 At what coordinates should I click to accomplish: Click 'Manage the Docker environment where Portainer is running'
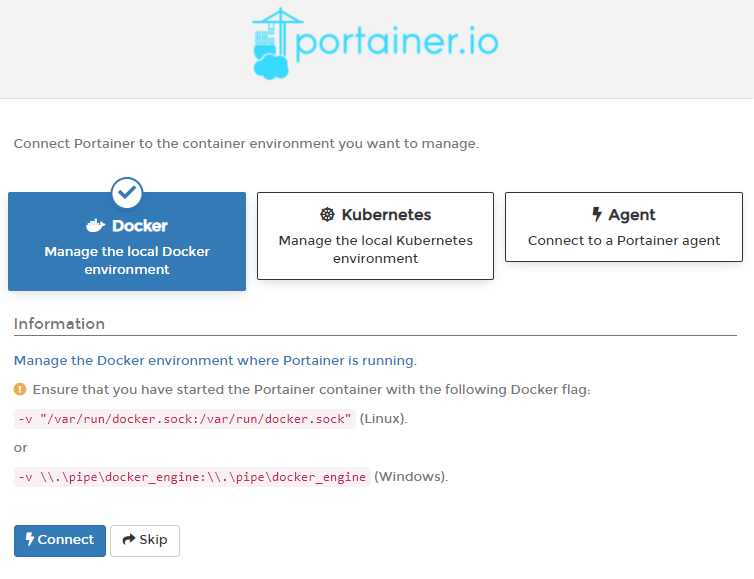(x=215, y=361)
